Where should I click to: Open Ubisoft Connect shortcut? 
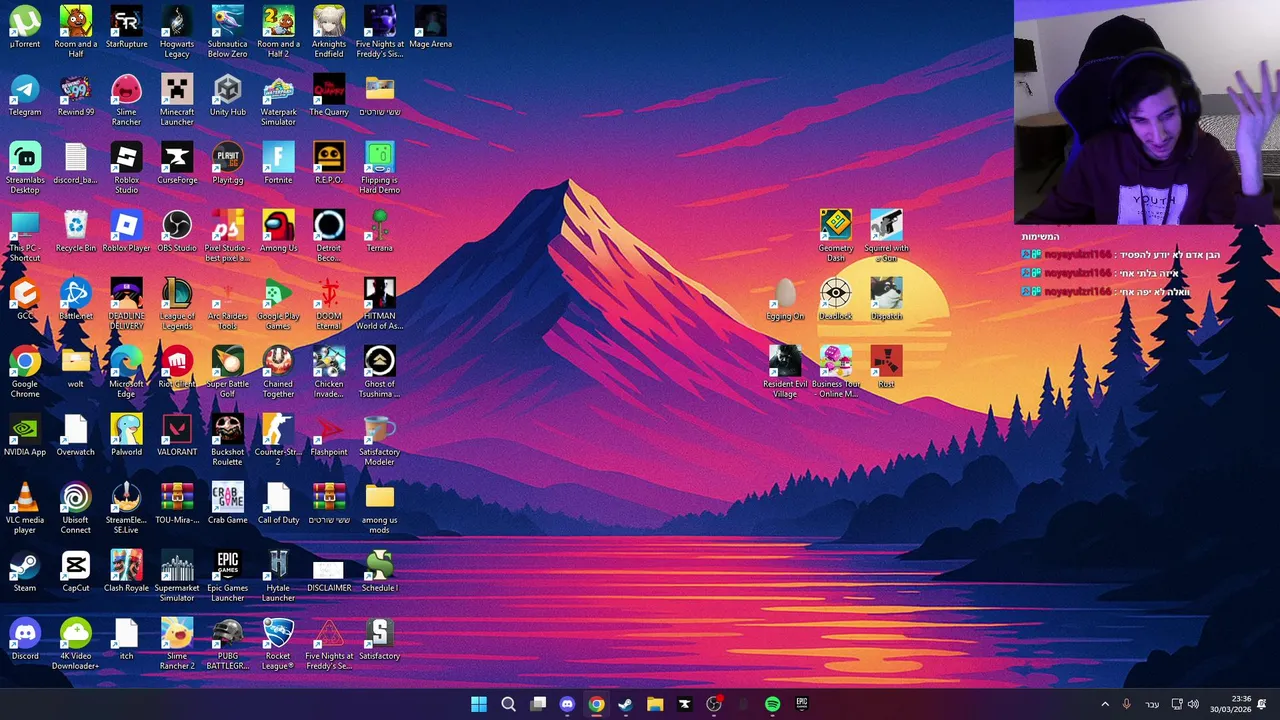76,508
